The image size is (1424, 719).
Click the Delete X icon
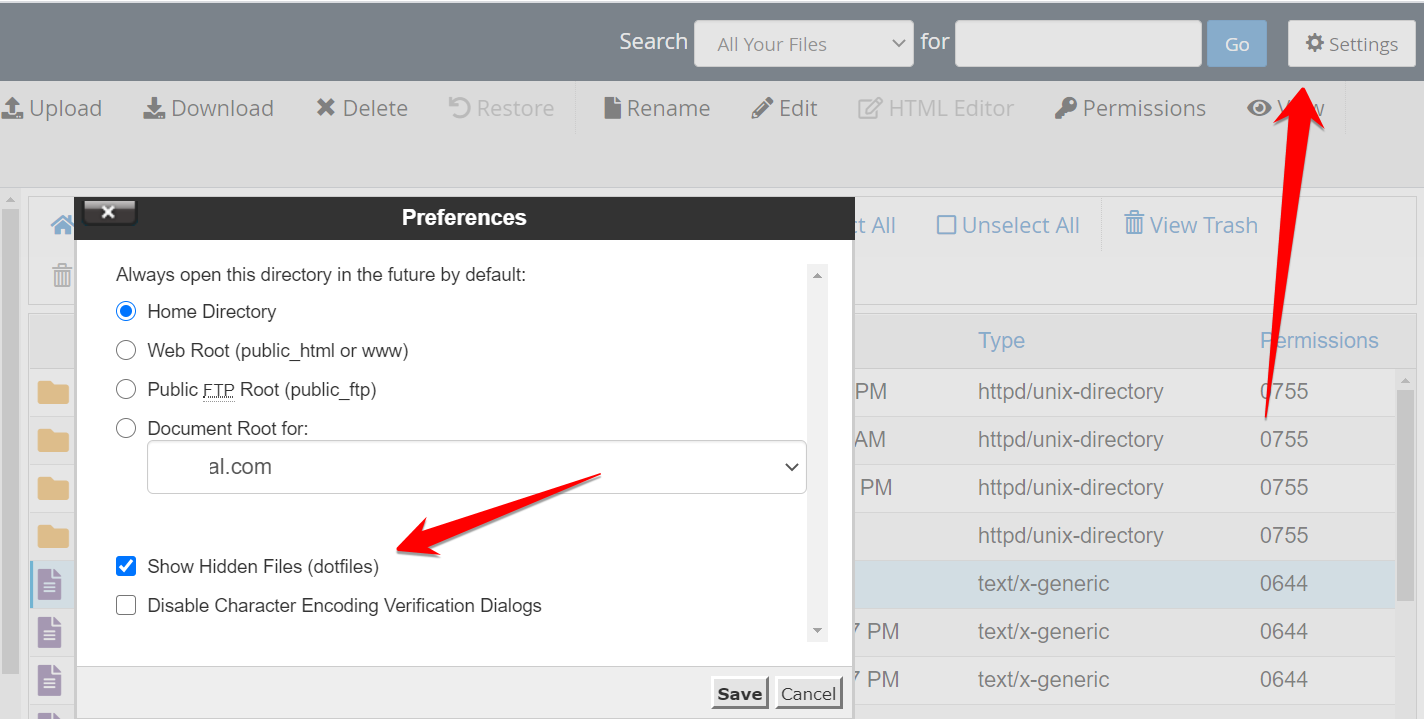(x=325, y=108)
